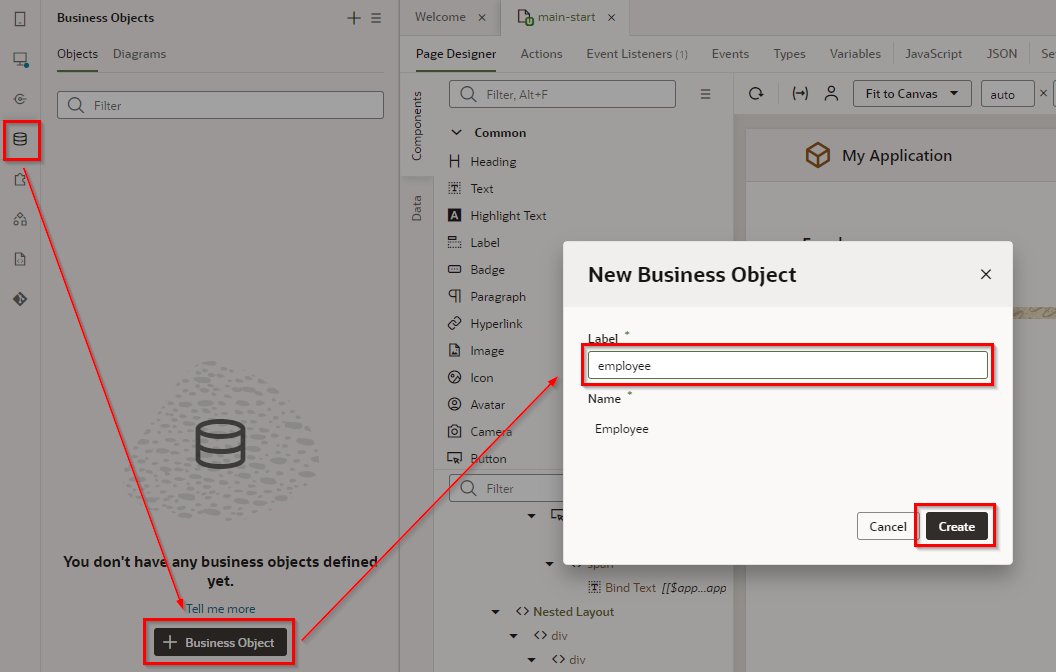This screenshot has width=1056, height=672.
Task: Open the Tell me more link
Action: click(x=220, y=609)
